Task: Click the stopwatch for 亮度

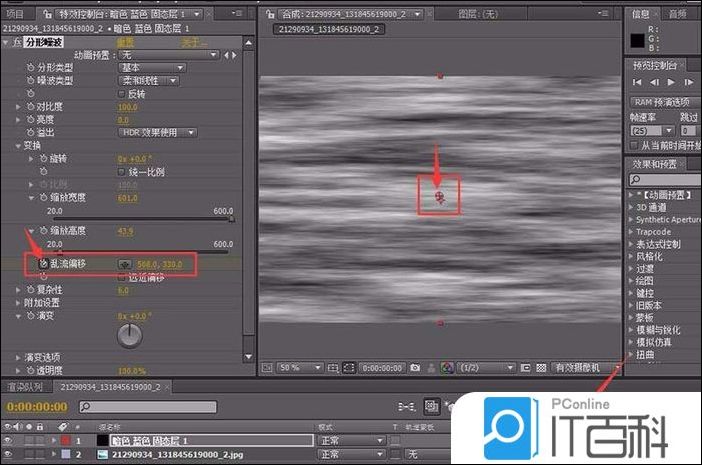Action: click(x=30, y=119)
